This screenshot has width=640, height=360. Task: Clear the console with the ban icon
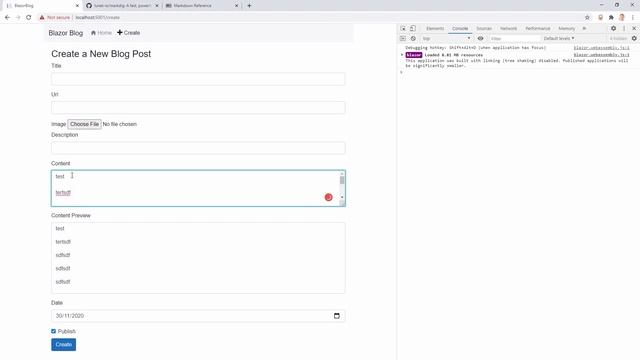click(x=413, y=38)
